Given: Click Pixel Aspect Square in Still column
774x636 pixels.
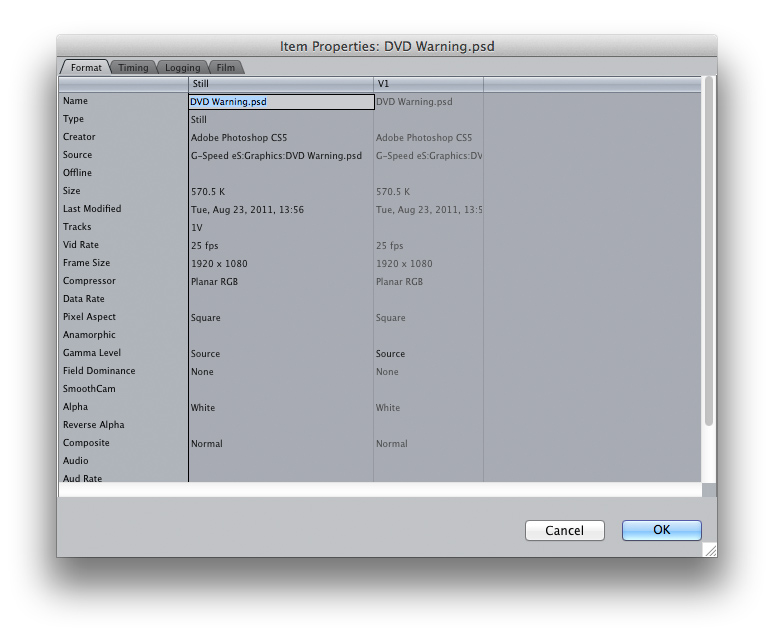Looking at the screenshot, I should point(206,318).
